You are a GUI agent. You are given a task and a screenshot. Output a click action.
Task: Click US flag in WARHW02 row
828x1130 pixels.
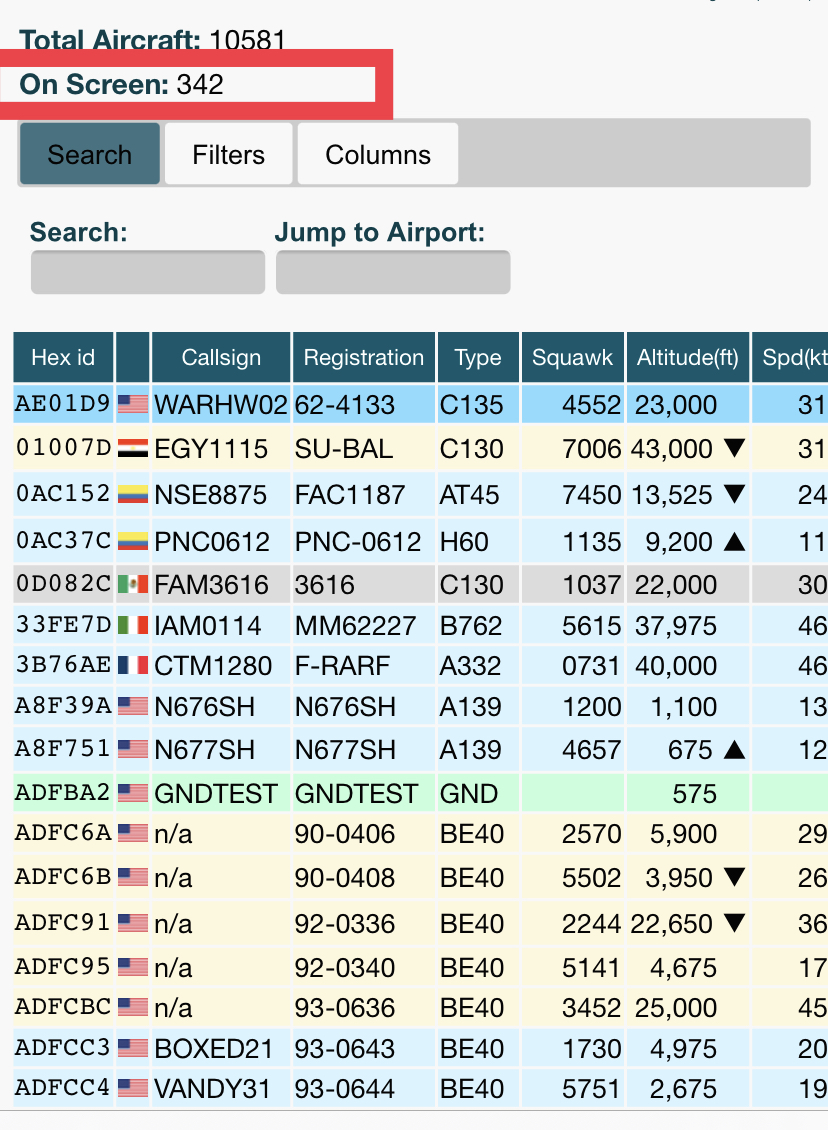pyautogui.click(x=133, y=404)
